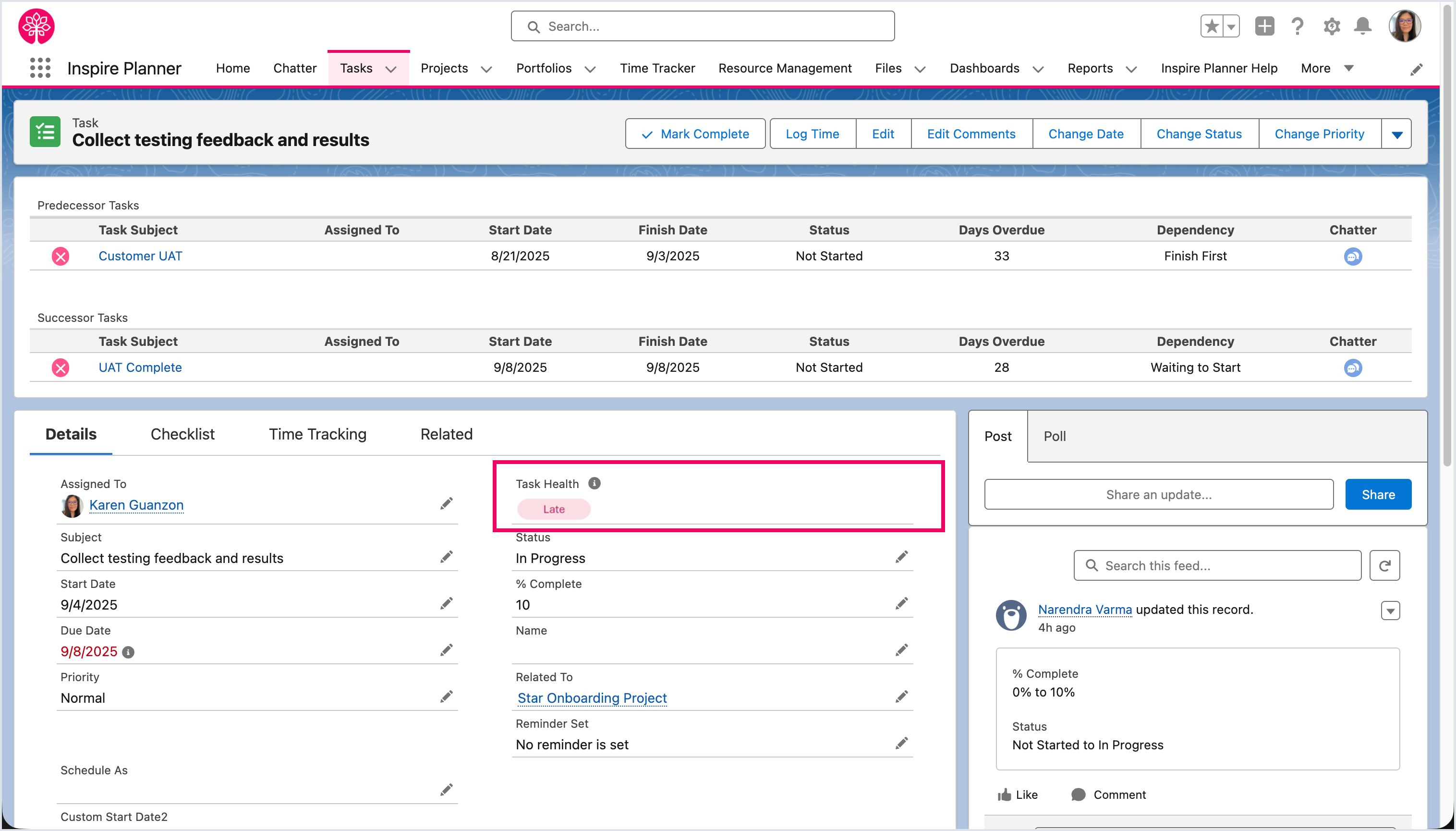Screen dimensions: 1456x831
Task: Expand the Tasks nav dropdown chevron
Action: click(391, 69)
